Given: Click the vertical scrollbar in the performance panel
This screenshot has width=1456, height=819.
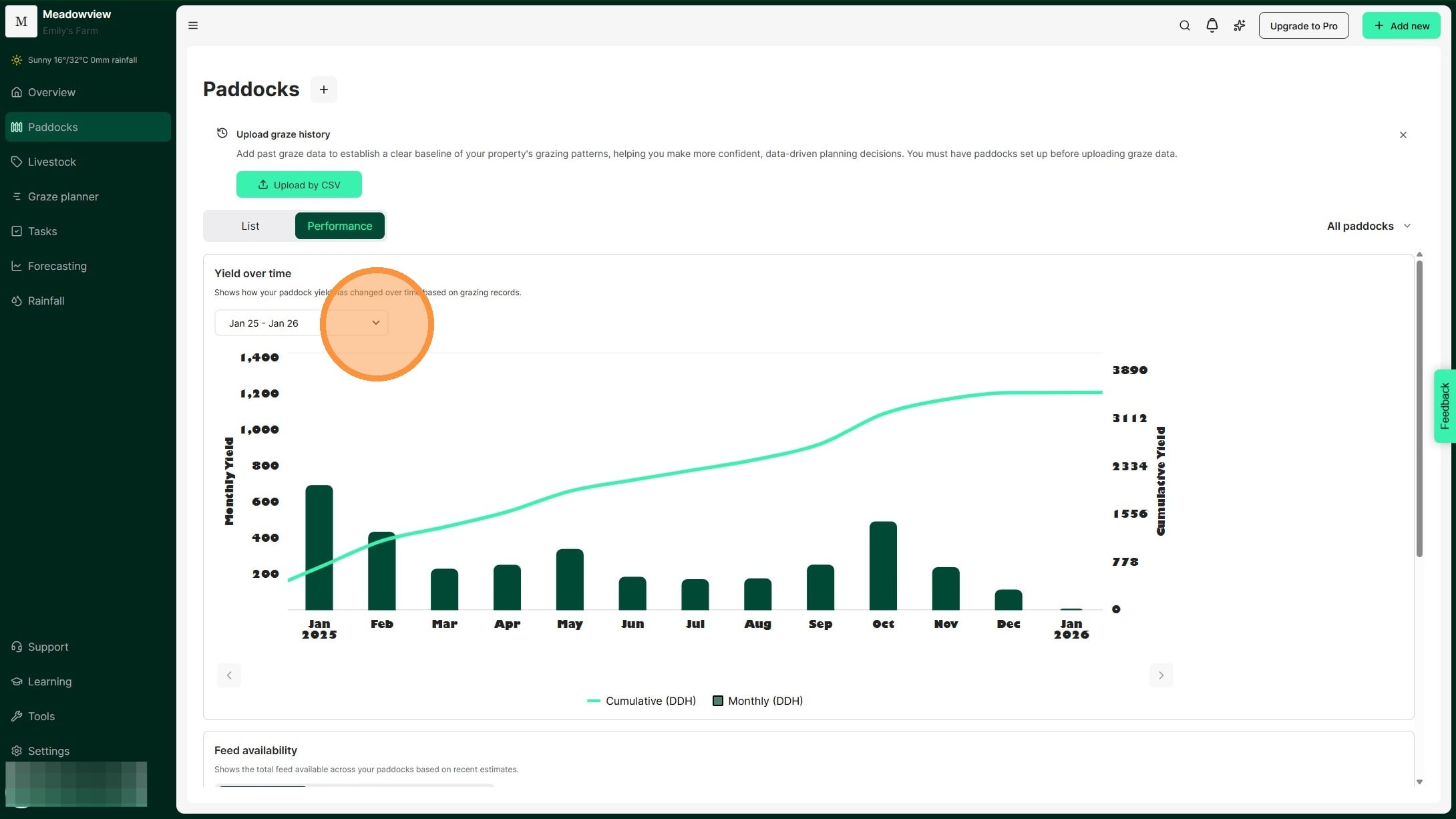Looking at the screenshot, I should (x=1419, y=407).
